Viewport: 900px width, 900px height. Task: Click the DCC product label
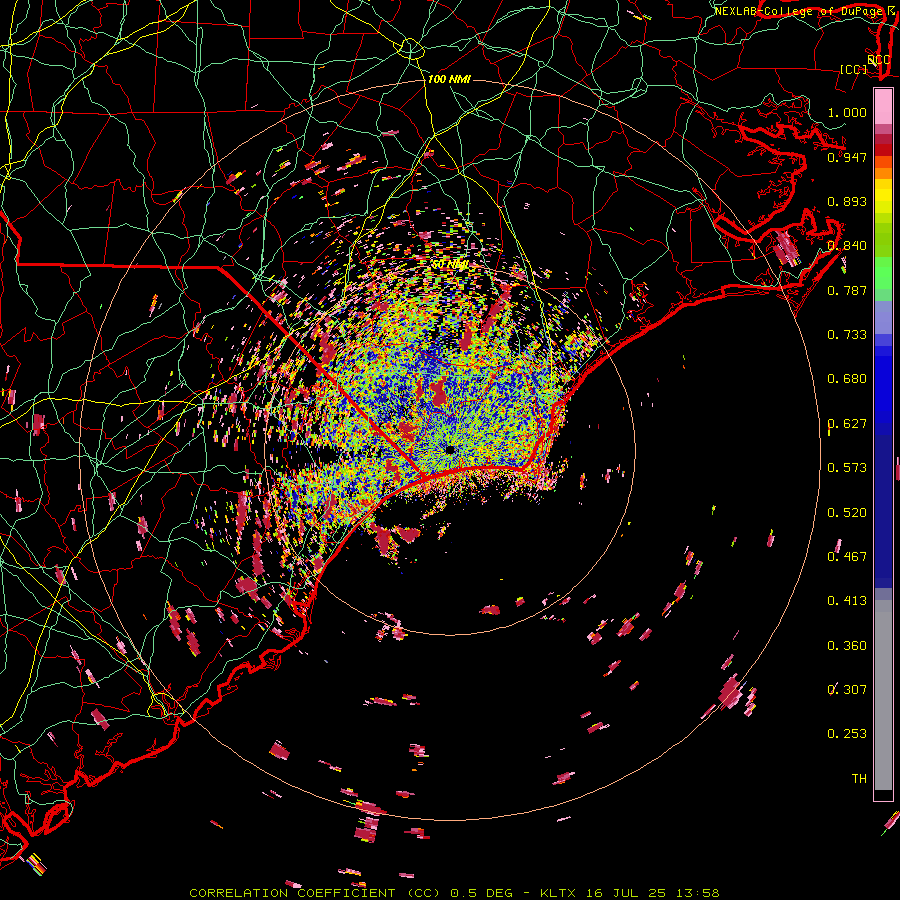878,59
